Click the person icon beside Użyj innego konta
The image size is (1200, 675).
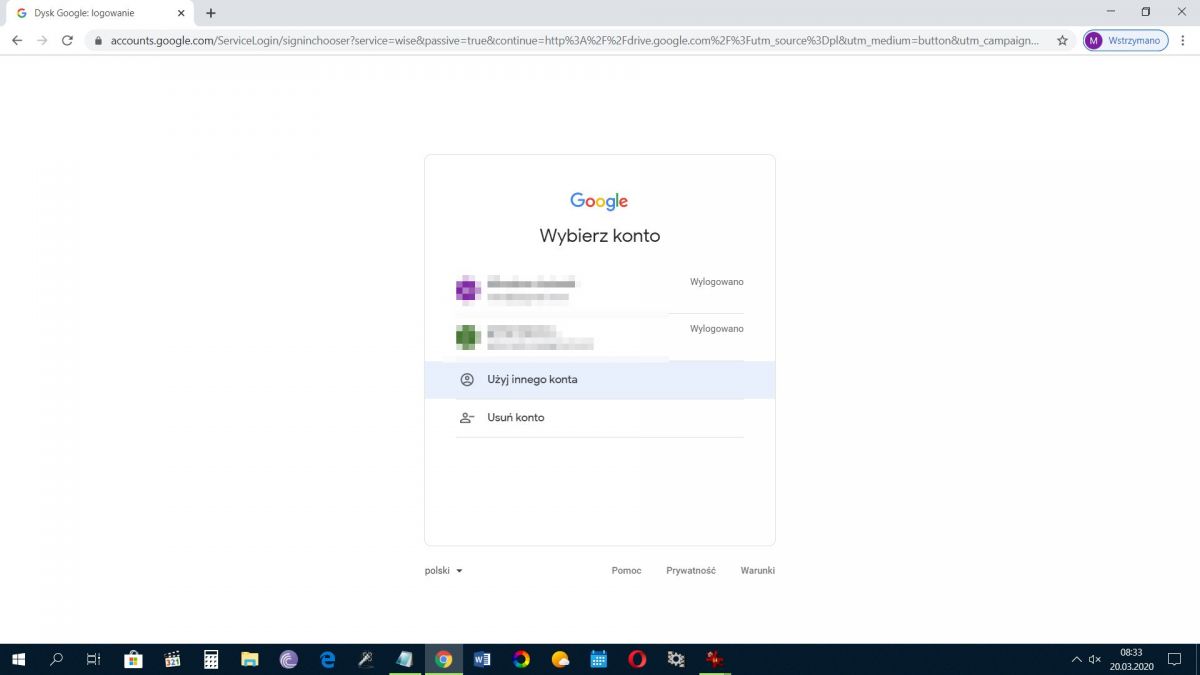tap(467, 380)
